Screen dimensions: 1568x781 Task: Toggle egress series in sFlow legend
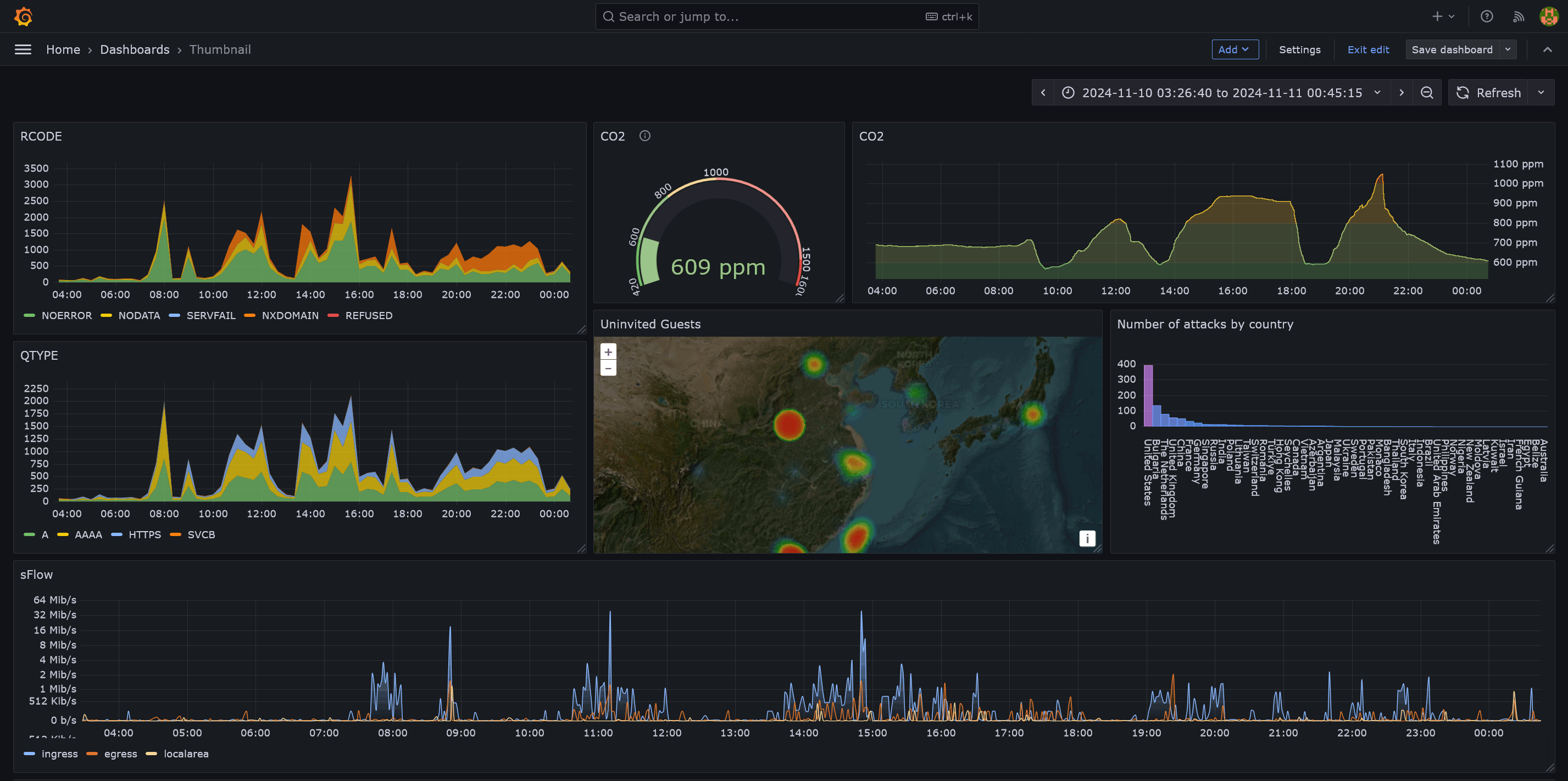[x=120, y=754]
